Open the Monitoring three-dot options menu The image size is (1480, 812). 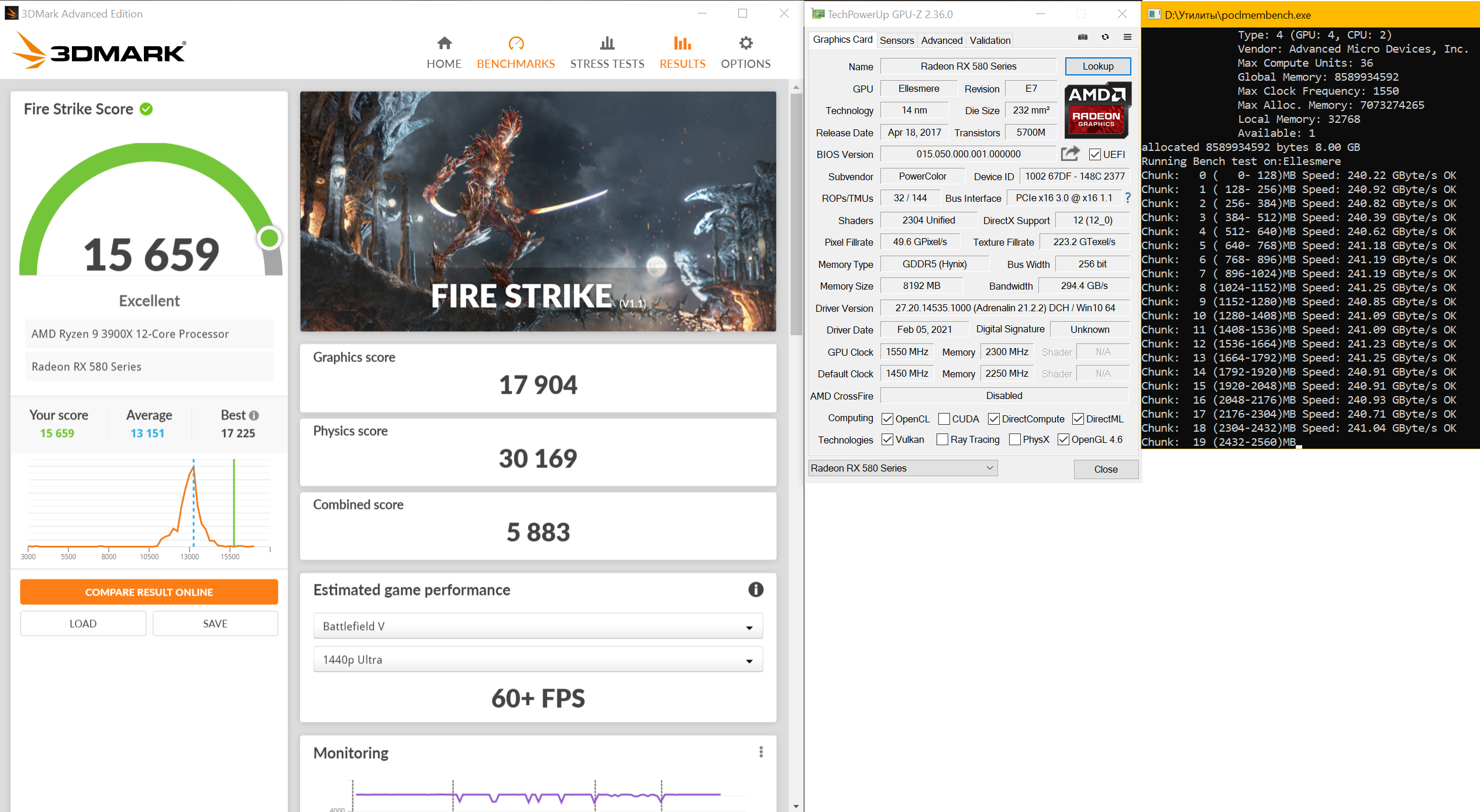coord(760,752)
